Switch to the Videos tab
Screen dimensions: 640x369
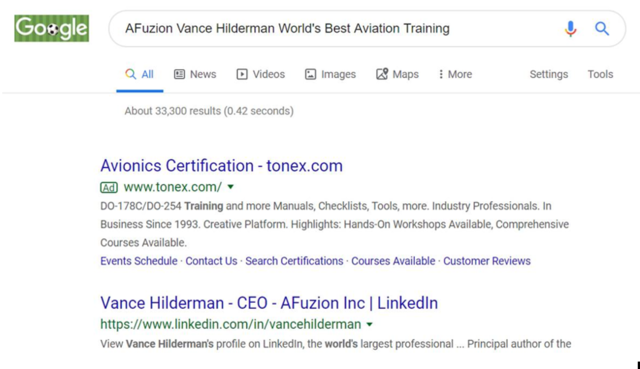pyautogui.click(x=260, y=74)
